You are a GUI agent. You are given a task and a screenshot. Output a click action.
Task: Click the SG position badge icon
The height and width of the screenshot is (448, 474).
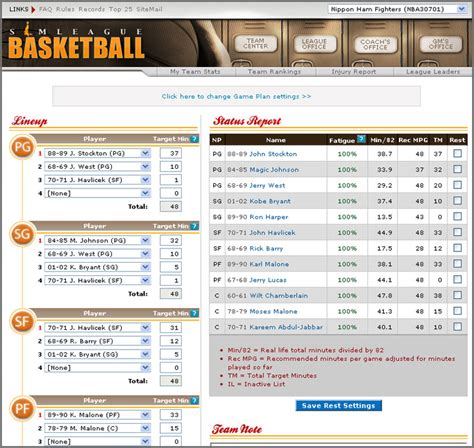click(x=22, y=234)
